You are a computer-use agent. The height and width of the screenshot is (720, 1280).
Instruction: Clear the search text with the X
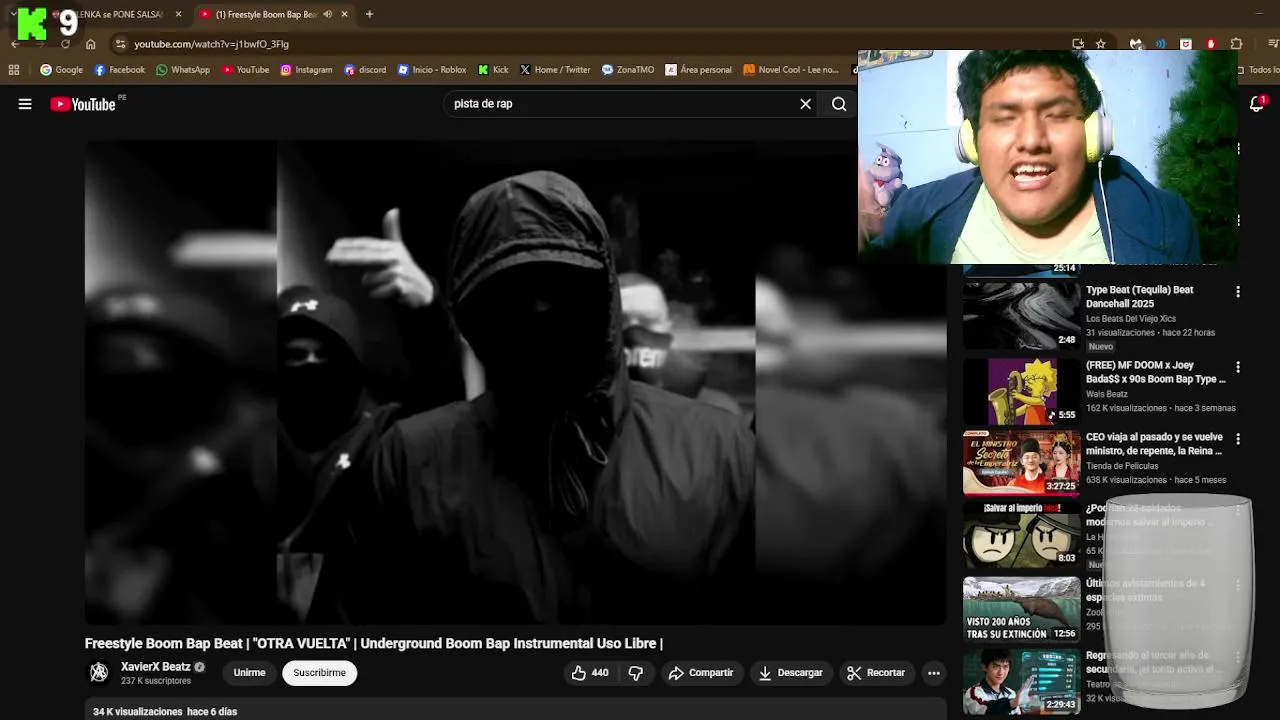805,104
